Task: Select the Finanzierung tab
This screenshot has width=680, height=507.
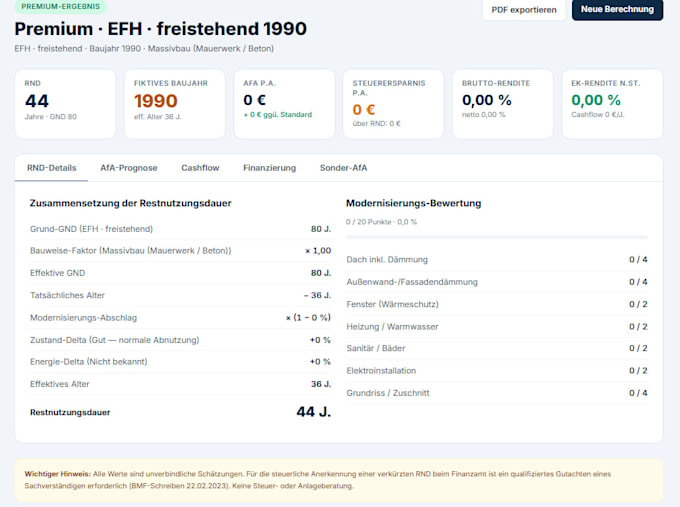Action: 269,168
